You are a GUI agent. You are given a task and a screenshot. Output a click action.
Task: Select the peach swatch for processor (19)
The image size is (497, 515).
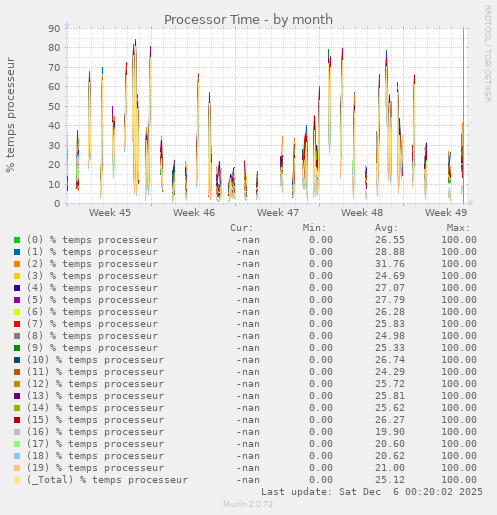(x=17, y=468)
